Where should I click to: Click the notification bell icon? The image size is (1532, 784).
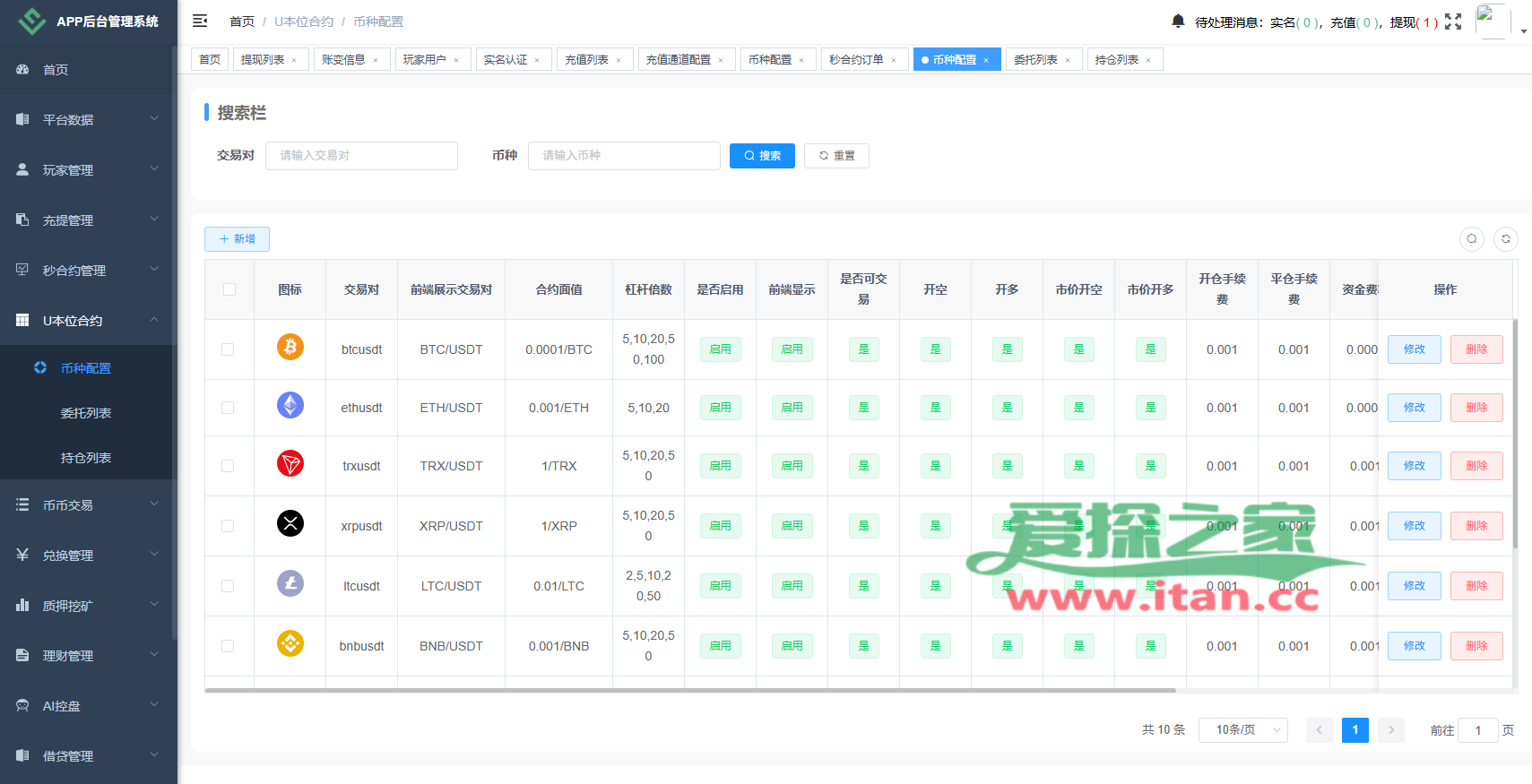pos(1178,21)
